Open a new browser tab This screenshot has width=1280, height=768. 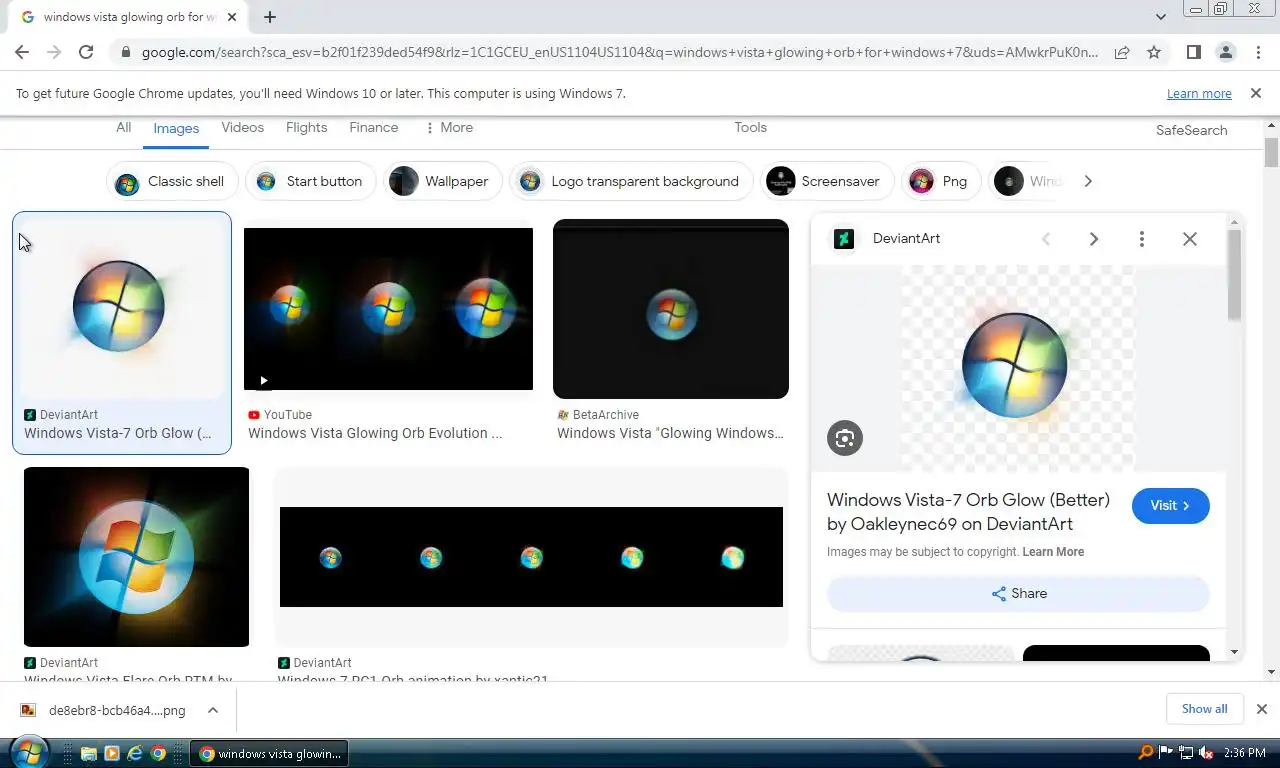[270, 17]
